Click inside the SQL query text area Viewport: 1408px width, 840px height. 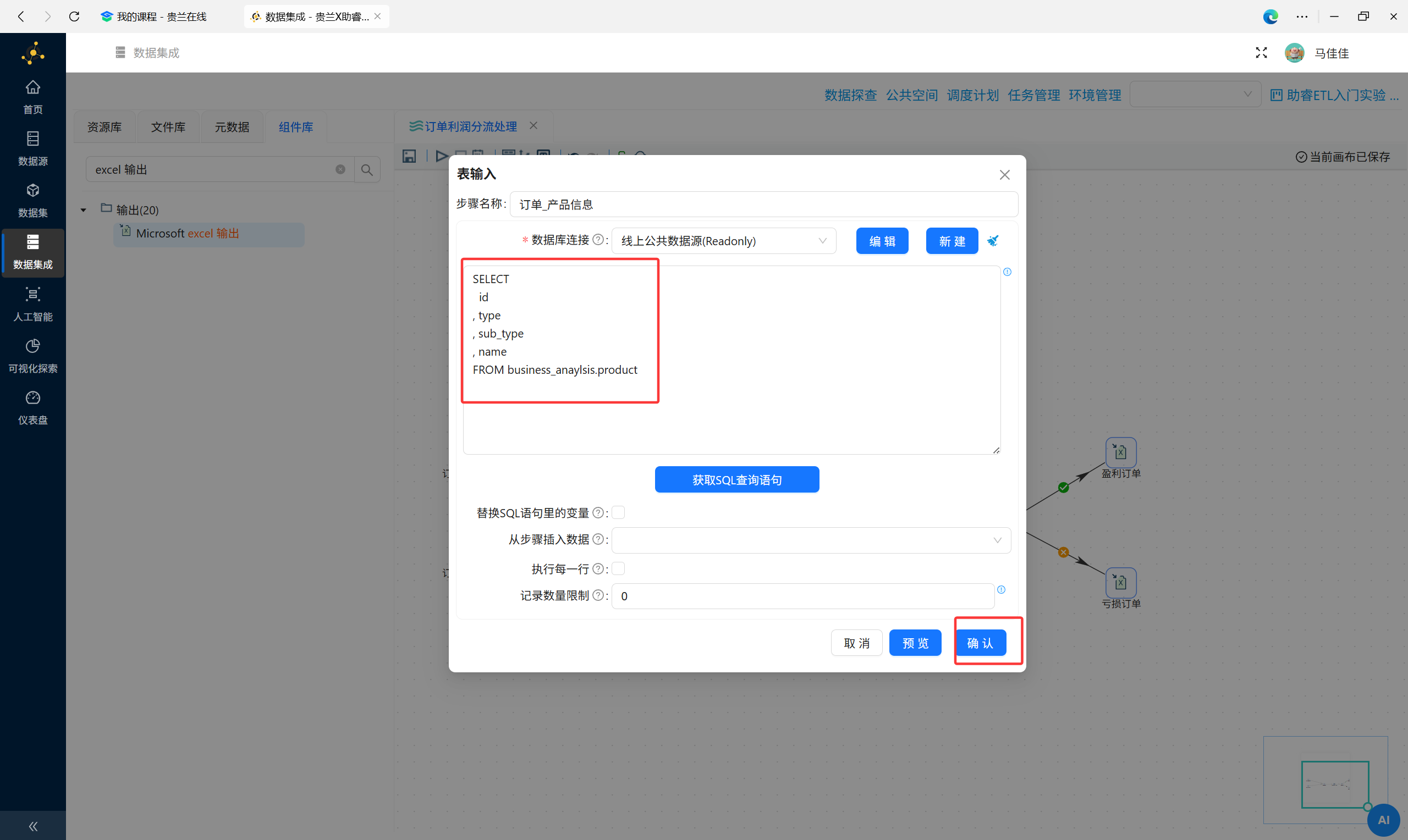coord(732,360)
